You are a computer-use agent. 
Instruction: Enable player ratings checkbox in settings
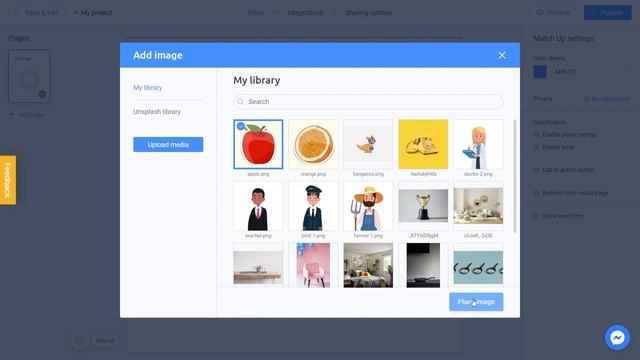pyautogui.click(x=536, y=135)
